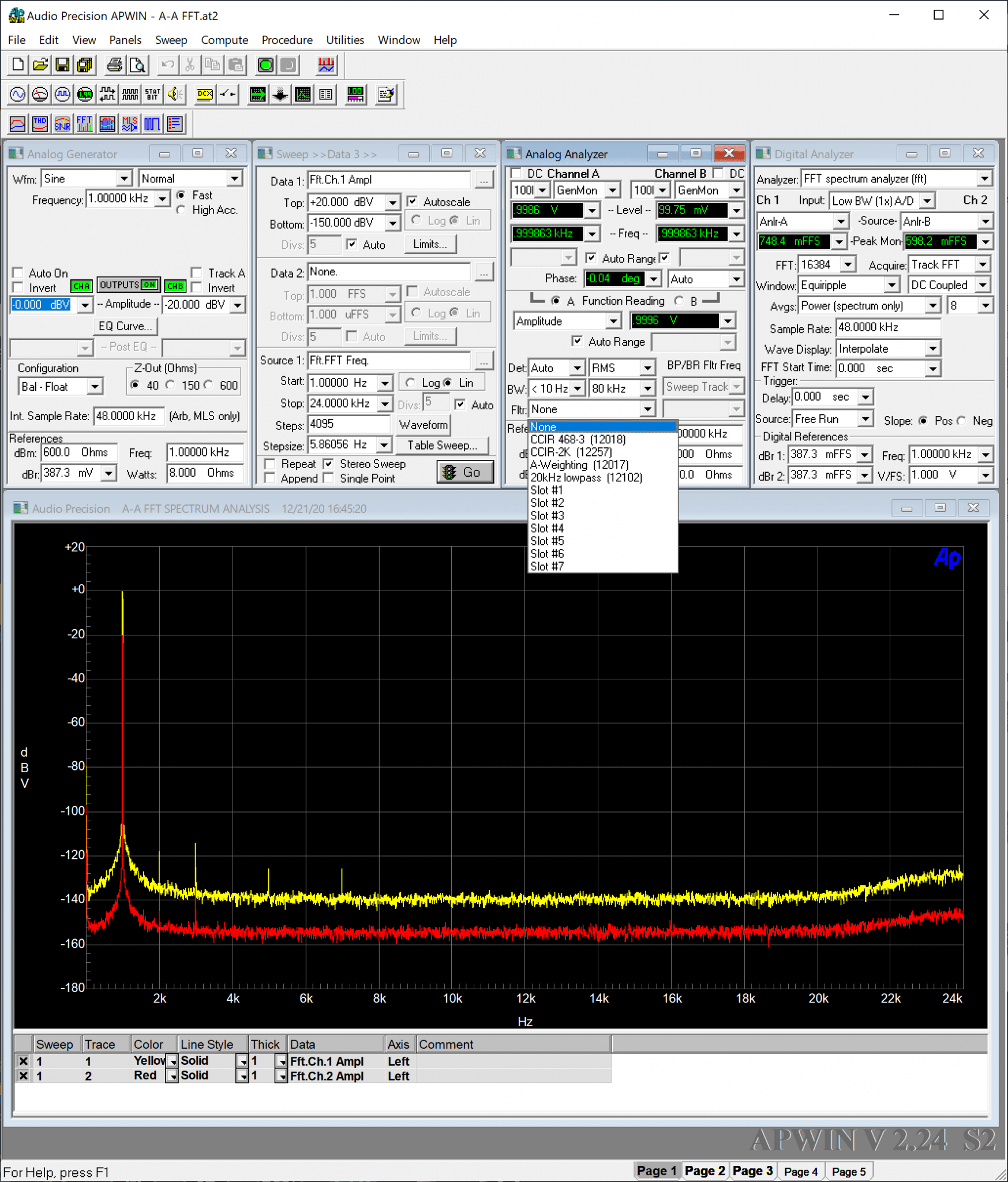Enable Repeat checkbox in Sweep panel

(x=269, y=464)
